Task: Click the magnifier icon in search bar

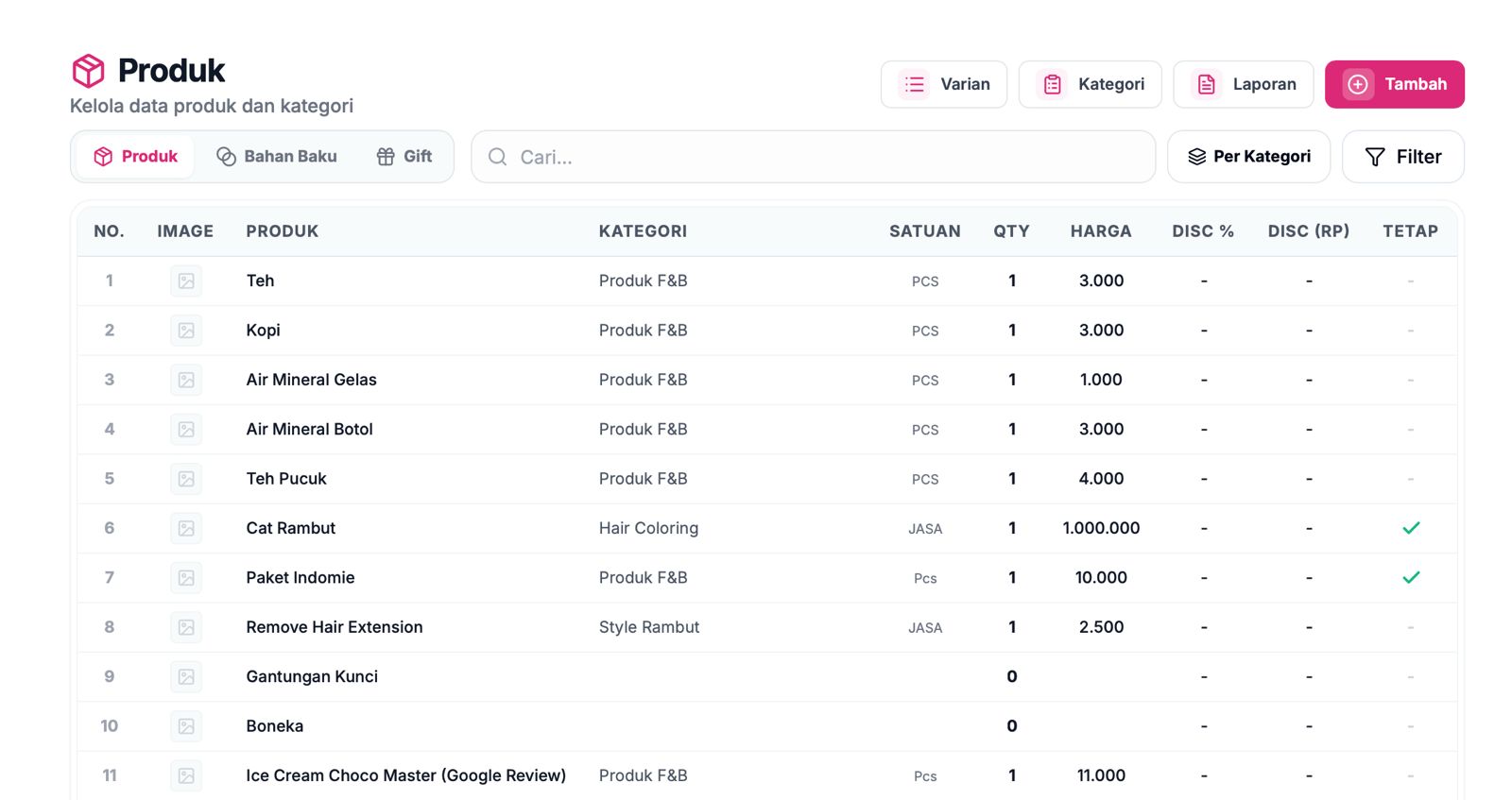Action: coord(498,157)
